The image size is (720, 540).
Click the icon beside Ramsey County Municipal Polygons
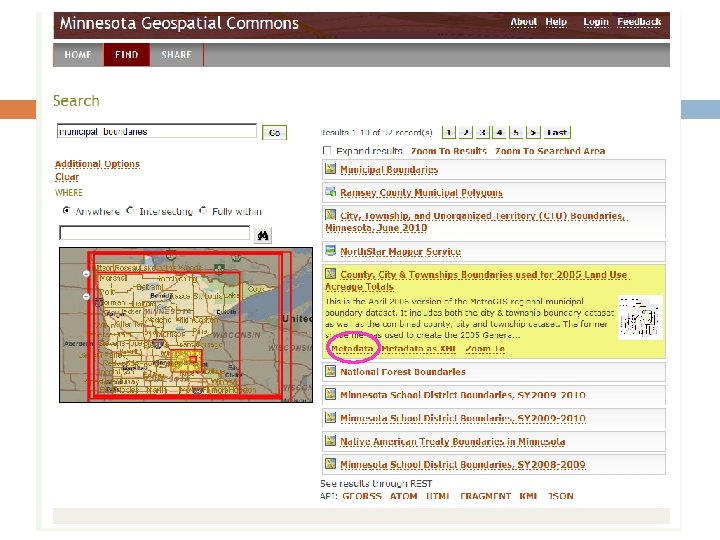pos(330,191)
